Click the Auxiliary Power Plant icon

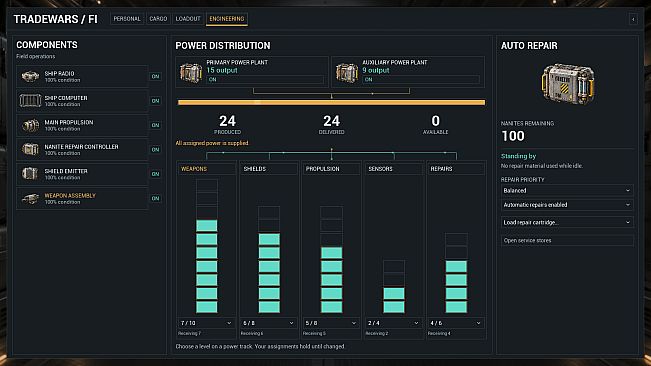pos(347,72)
